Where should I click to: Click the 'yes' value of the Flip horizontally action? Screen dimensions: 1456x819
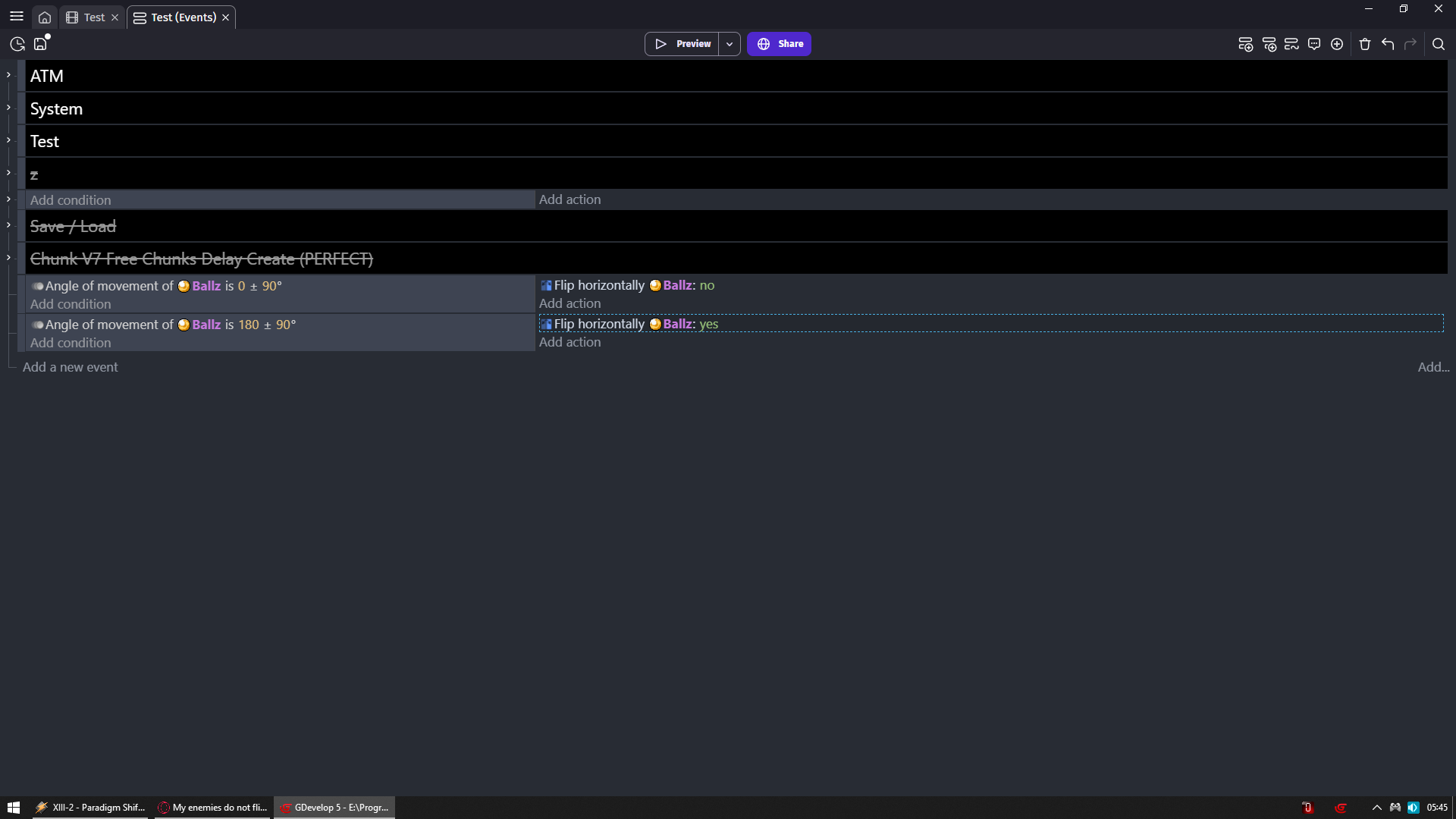tap(708, 324)
